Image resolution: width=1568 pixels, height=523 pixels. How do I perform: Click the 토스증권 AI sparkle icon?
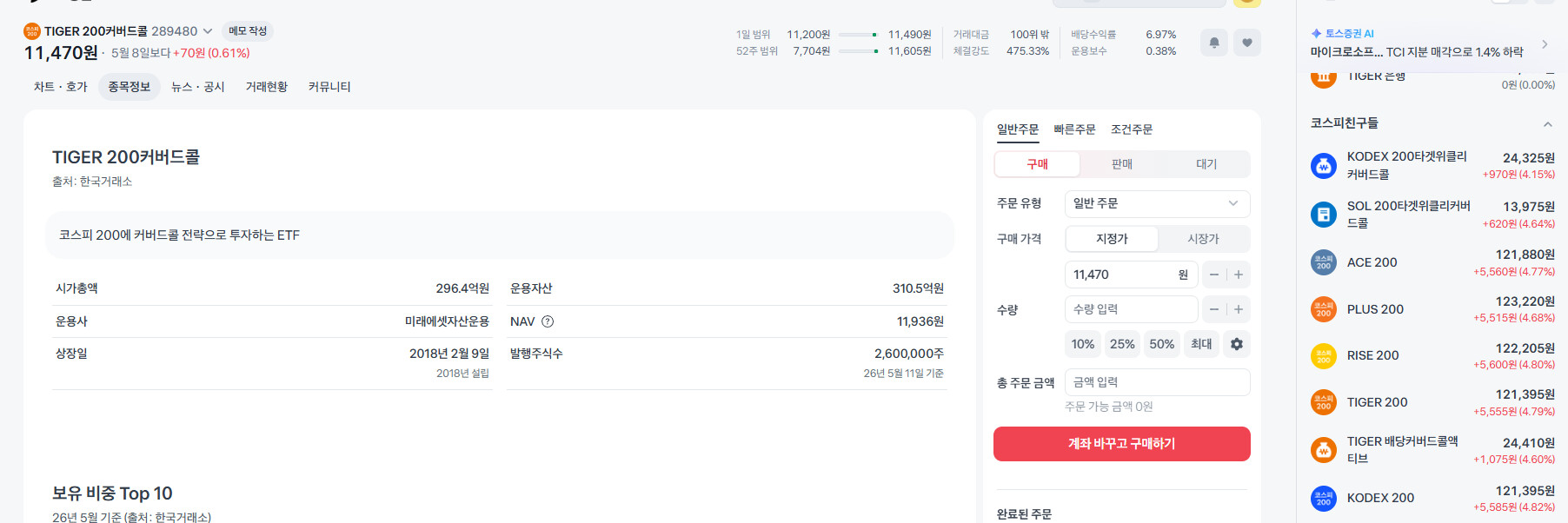1316,34
